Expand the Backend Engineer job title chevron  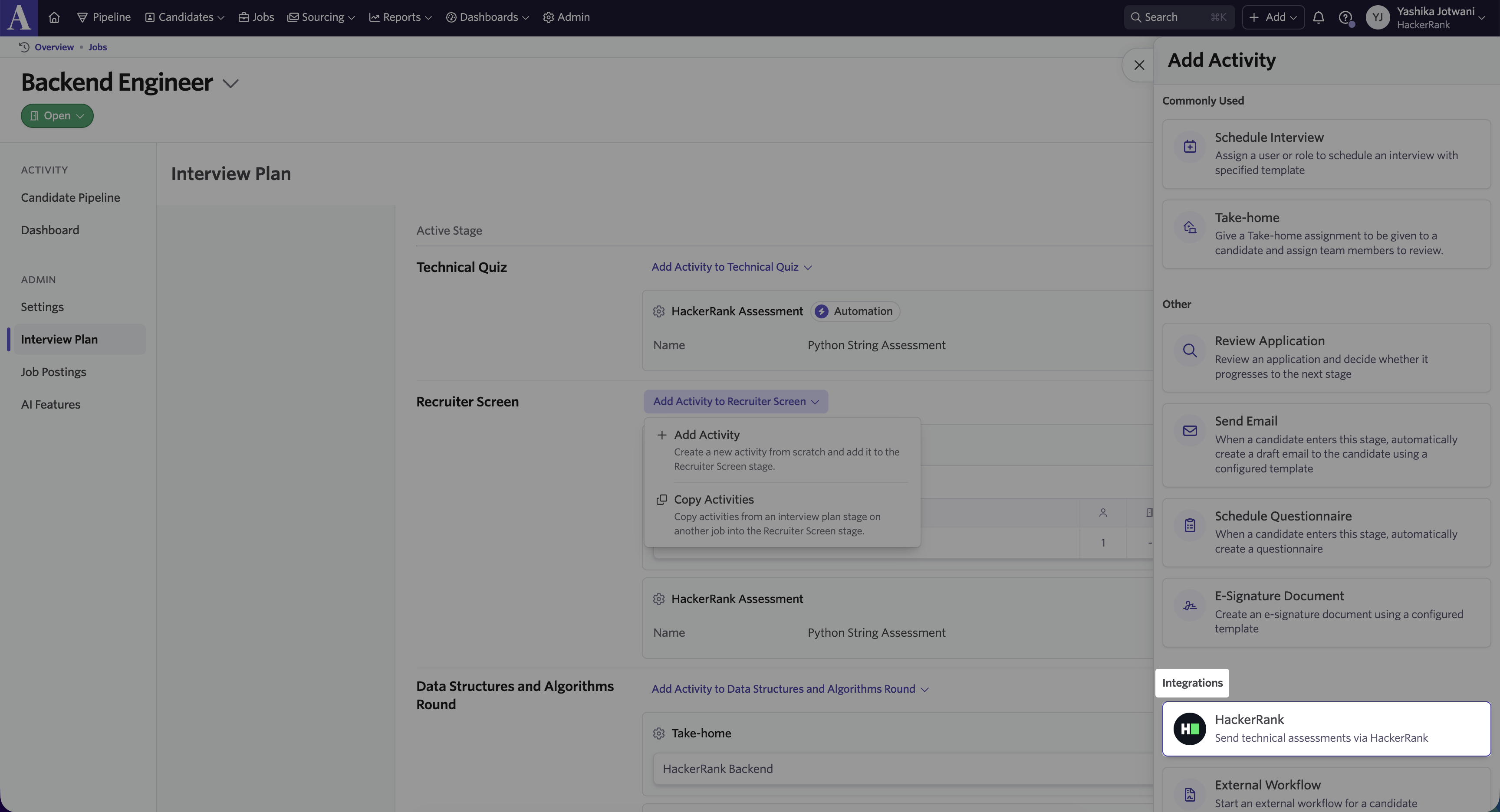230,84
